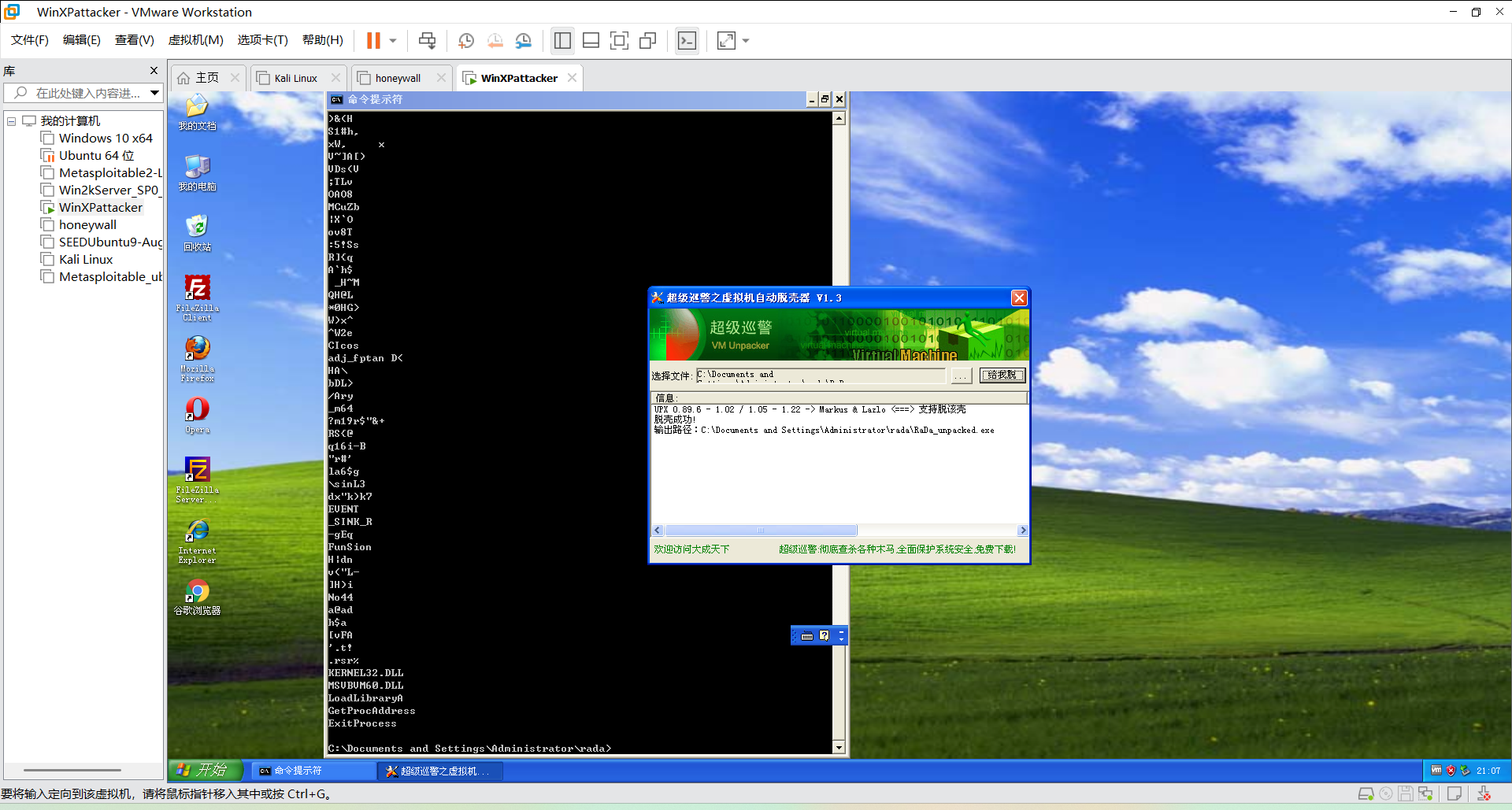This screenshot has height=810, width=1512.
Task: Open the power options dropdown beside the pause button
Action: click(392, 41)
